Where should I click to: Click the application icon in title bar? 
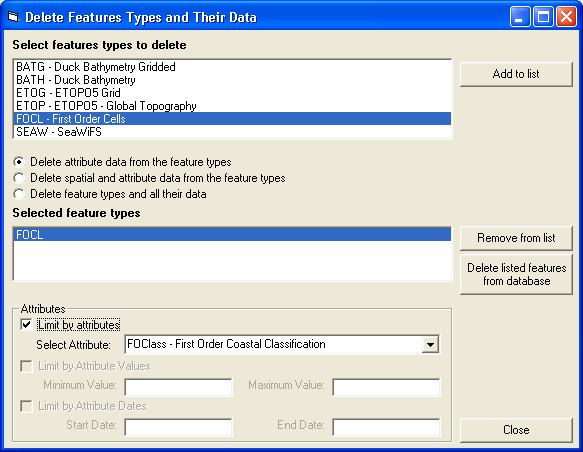[13, 17]
